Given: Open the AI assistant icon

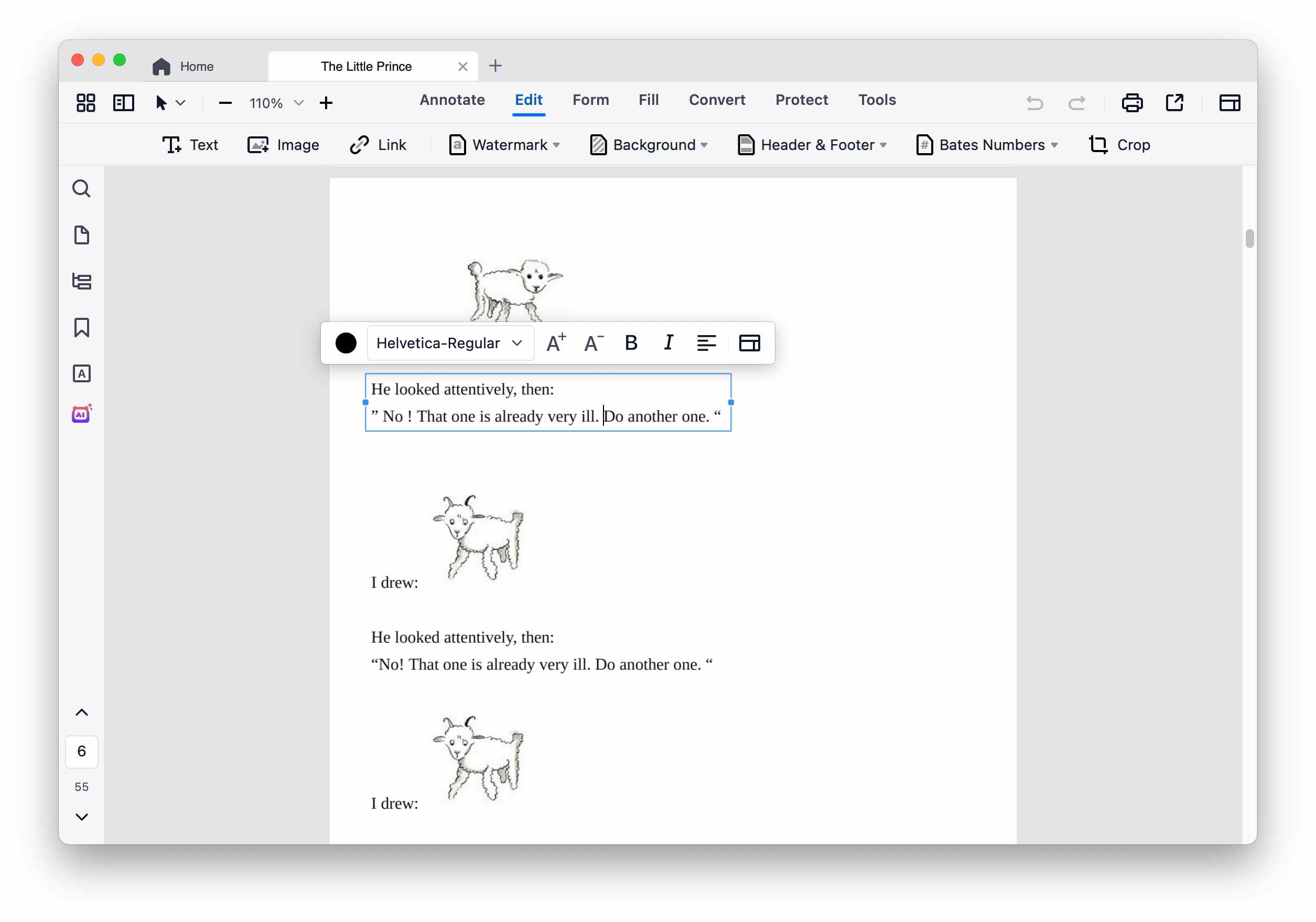Looking at the screenshot, I should 81,414.
